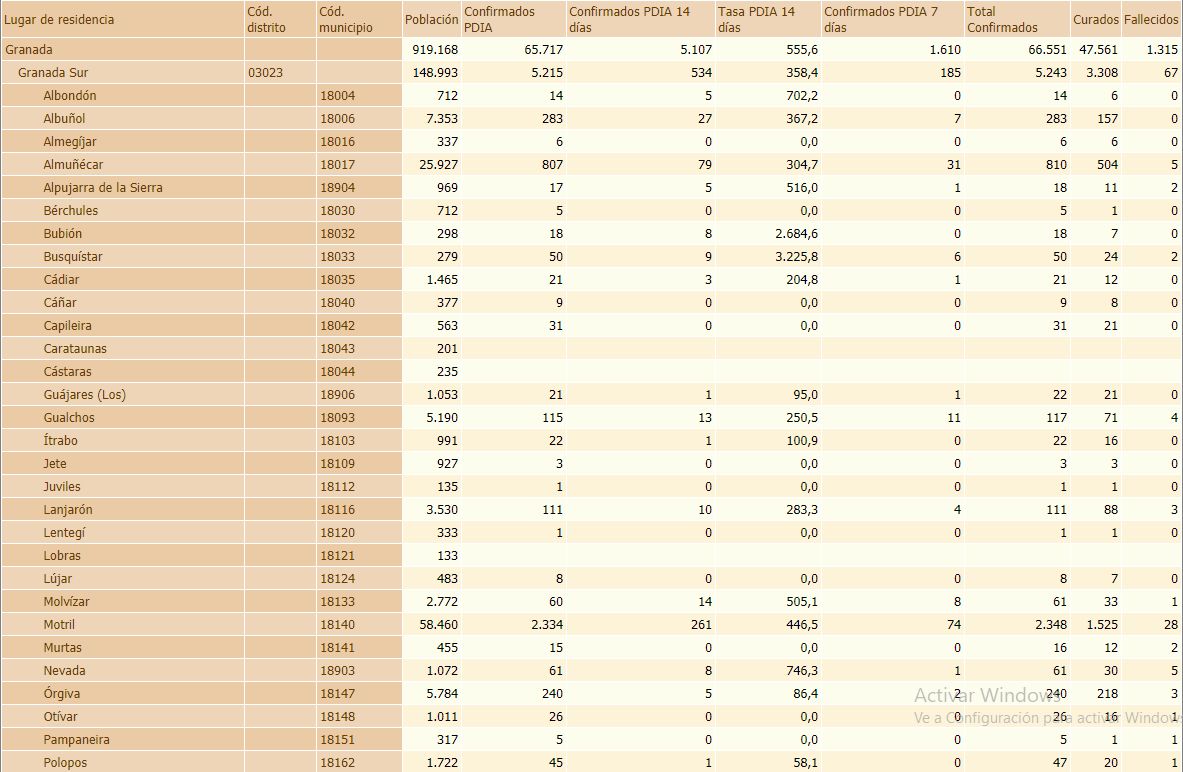The height and width of the screenshot is (772, 1183).
Task: Click Granada fallecidos value 1.315
Action: click(x=1162, y=50)
